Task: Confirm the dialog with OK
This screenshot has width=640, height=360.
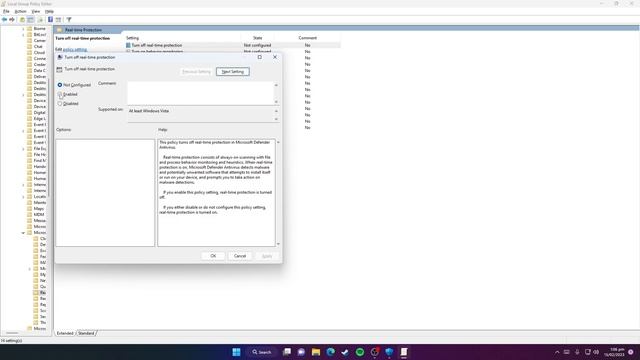Action: [213, 256]
